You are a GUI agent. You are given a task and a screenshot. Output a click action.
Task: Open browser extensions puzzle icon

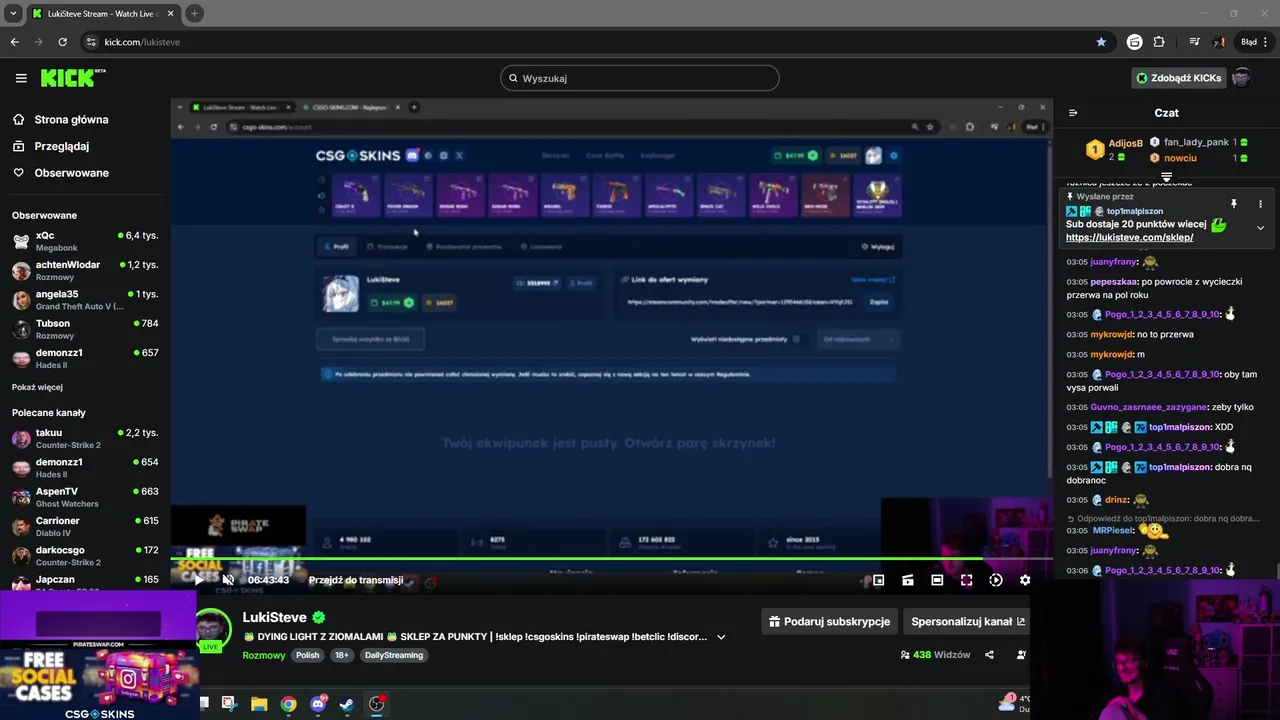pyautogui.click(x=1159, y=42)
